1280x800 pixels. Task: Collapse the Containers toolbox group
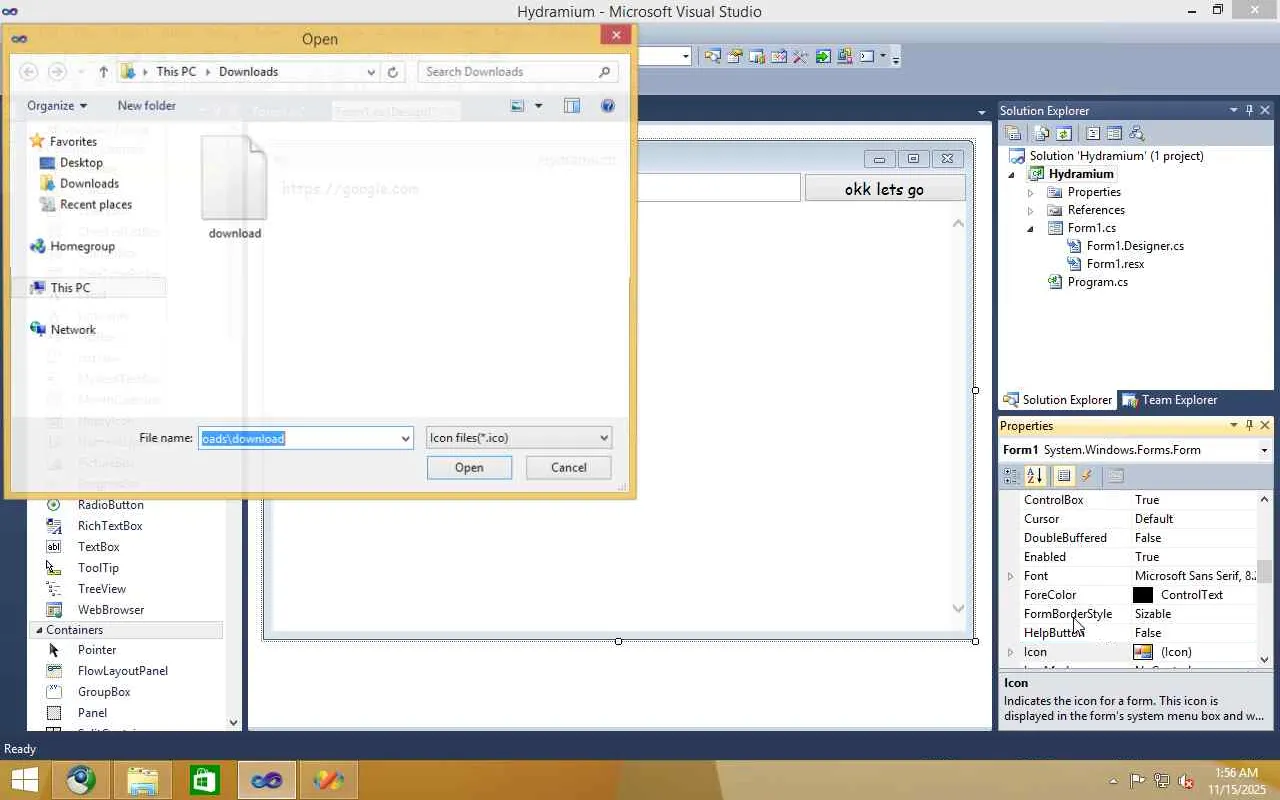pos(39,630)
